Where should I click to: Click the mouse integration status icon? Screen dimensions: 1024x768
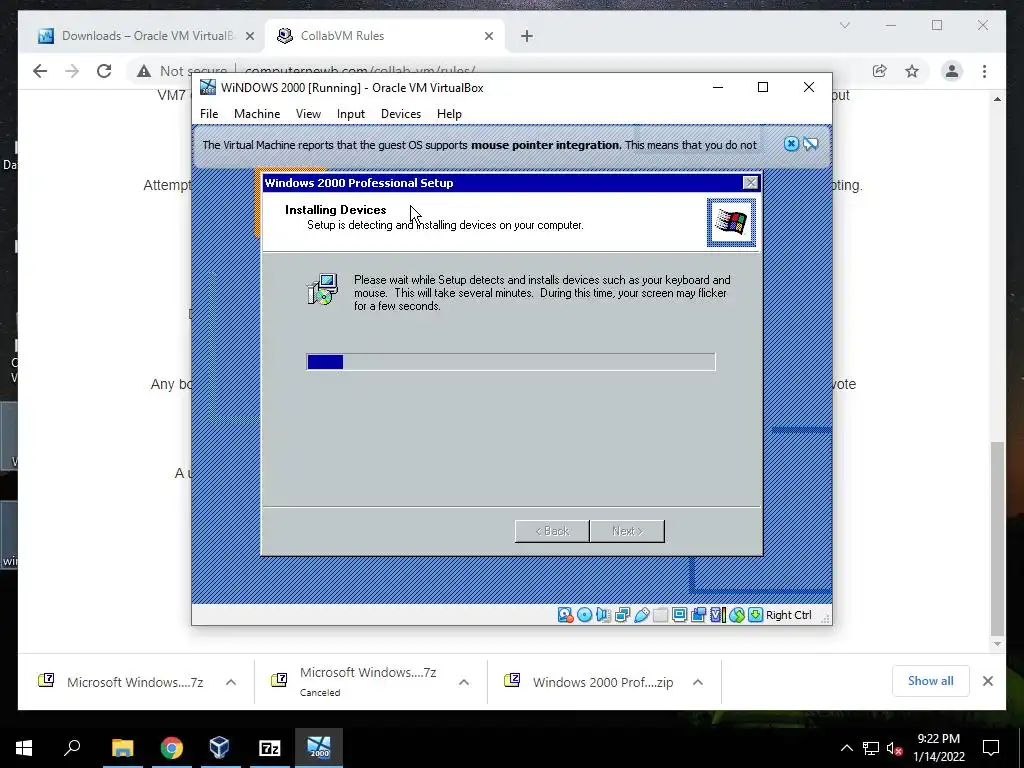[x=737, y=615]
